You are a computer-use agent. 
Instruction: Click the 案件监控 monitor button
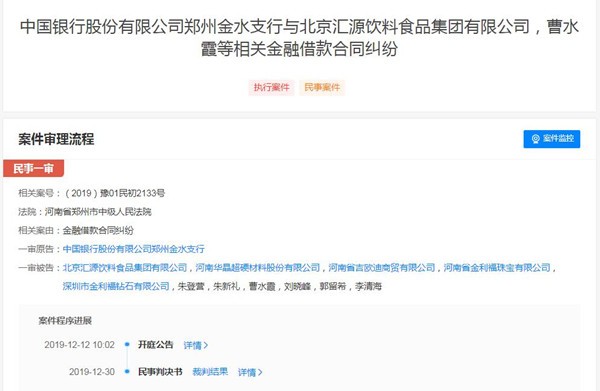[551, 138]
